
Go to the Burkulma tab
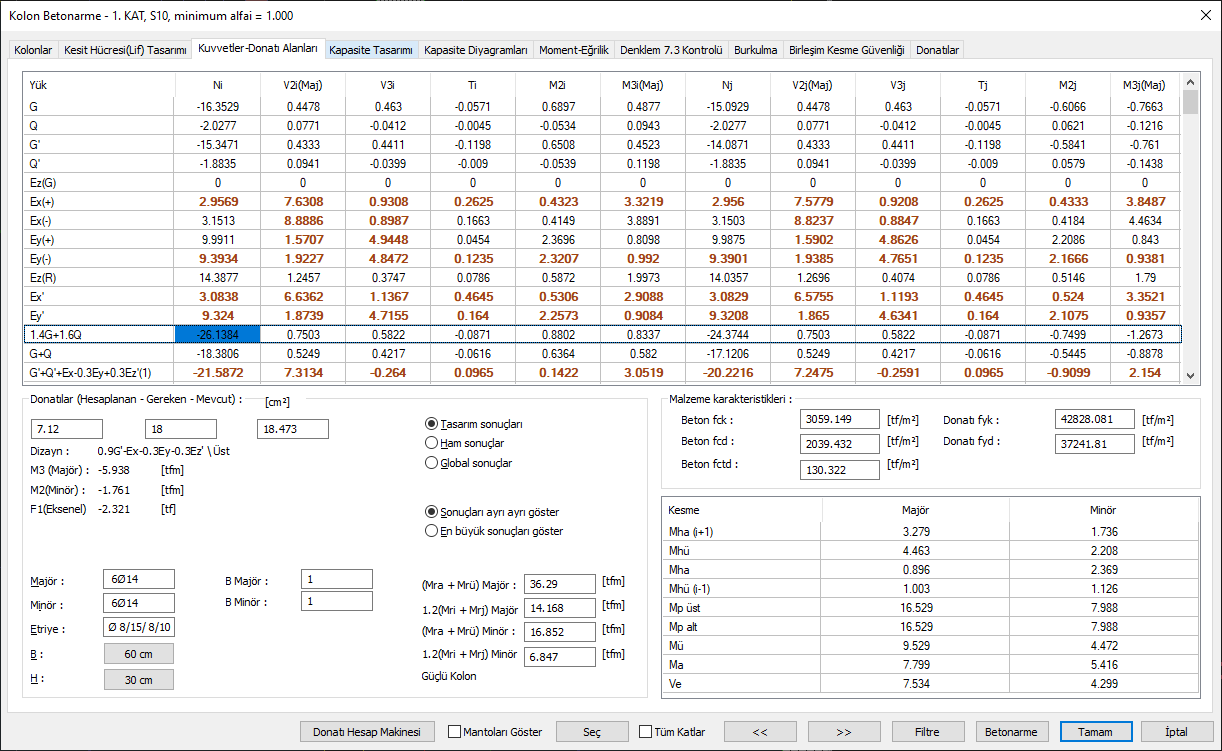[755, 50]
